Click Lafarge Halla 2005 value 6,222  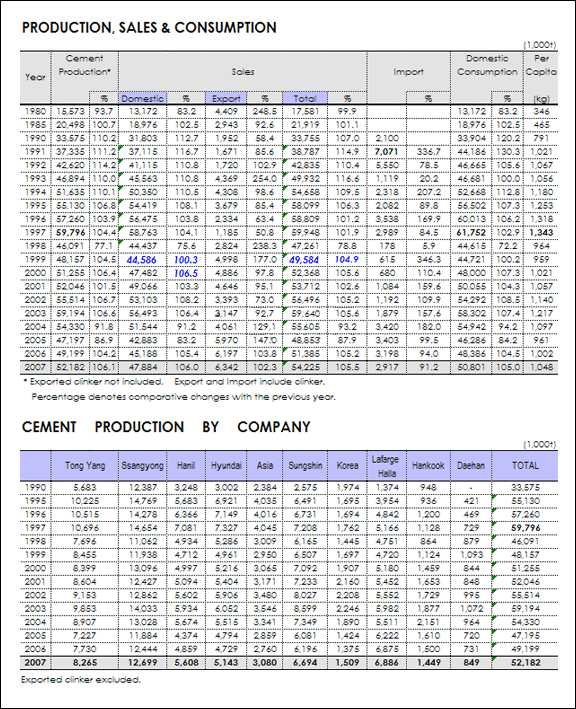(387, 635)
